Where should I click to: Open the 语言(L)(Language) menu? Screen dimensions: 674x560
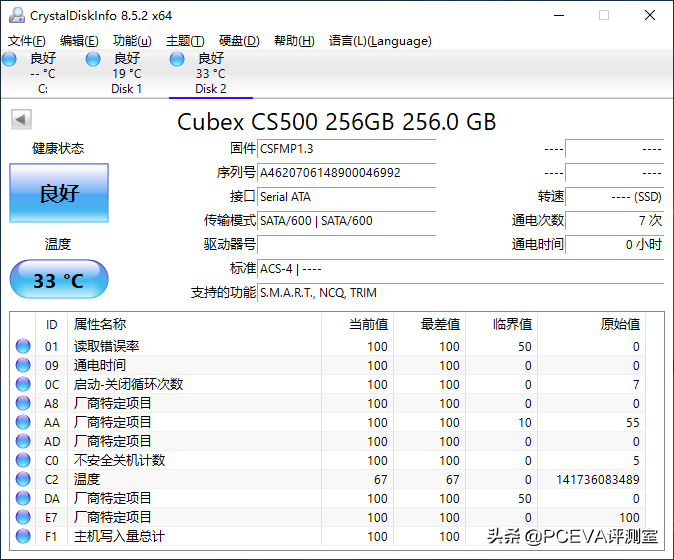(x=380, y=41)
